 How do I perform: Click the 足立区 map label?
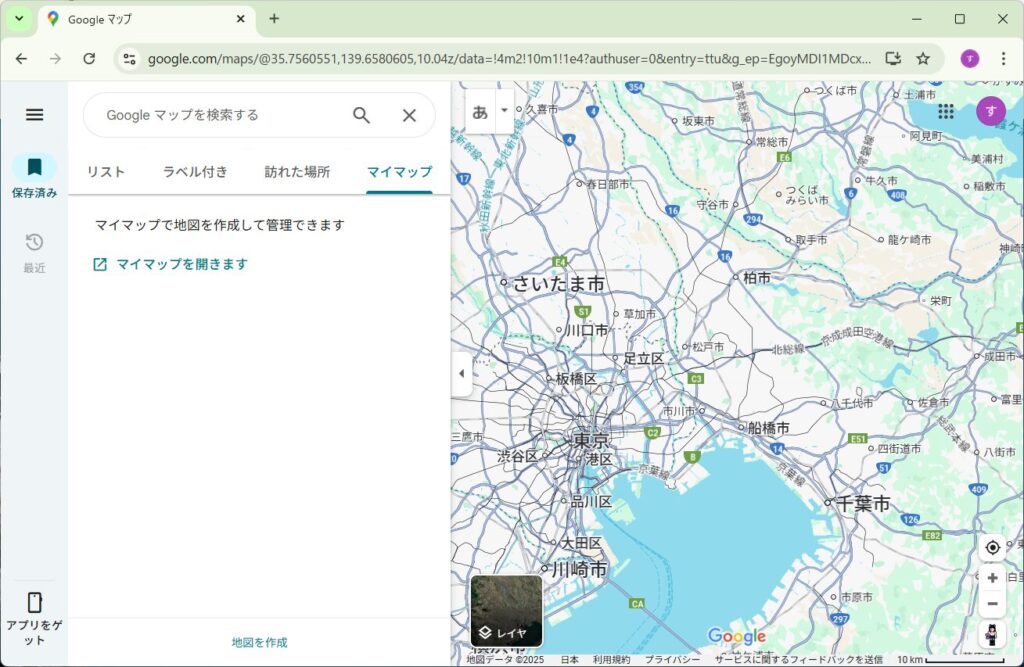[643, 359]
